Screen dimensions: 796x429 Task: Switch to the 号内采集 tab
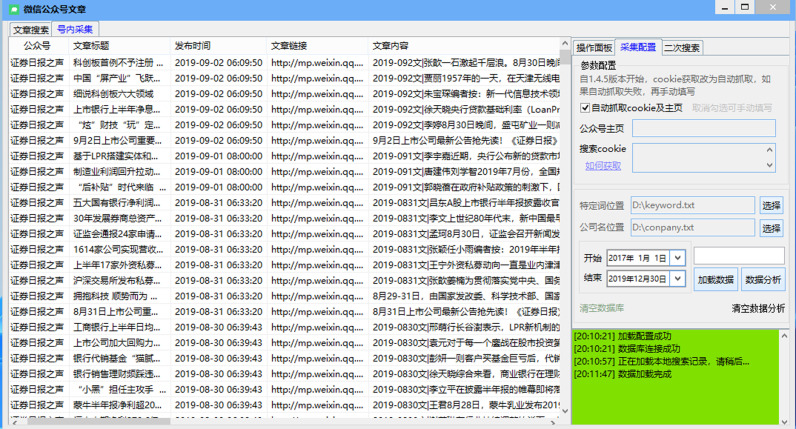coord(75,29)
